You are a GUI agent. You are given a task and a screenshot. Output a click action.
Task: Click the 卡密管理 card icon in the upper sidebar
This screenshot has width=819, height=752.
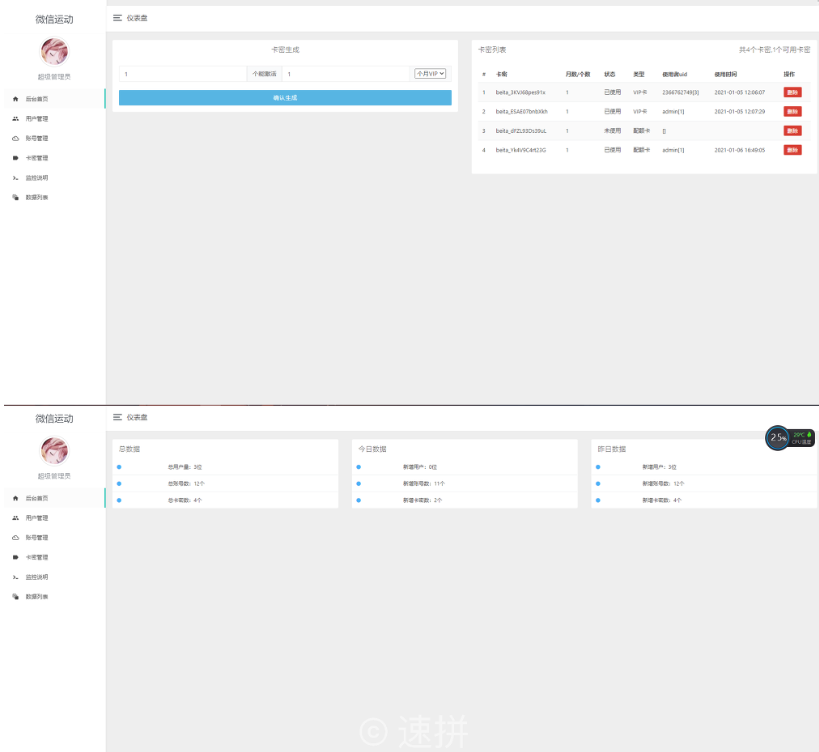(x=15, y=158)
